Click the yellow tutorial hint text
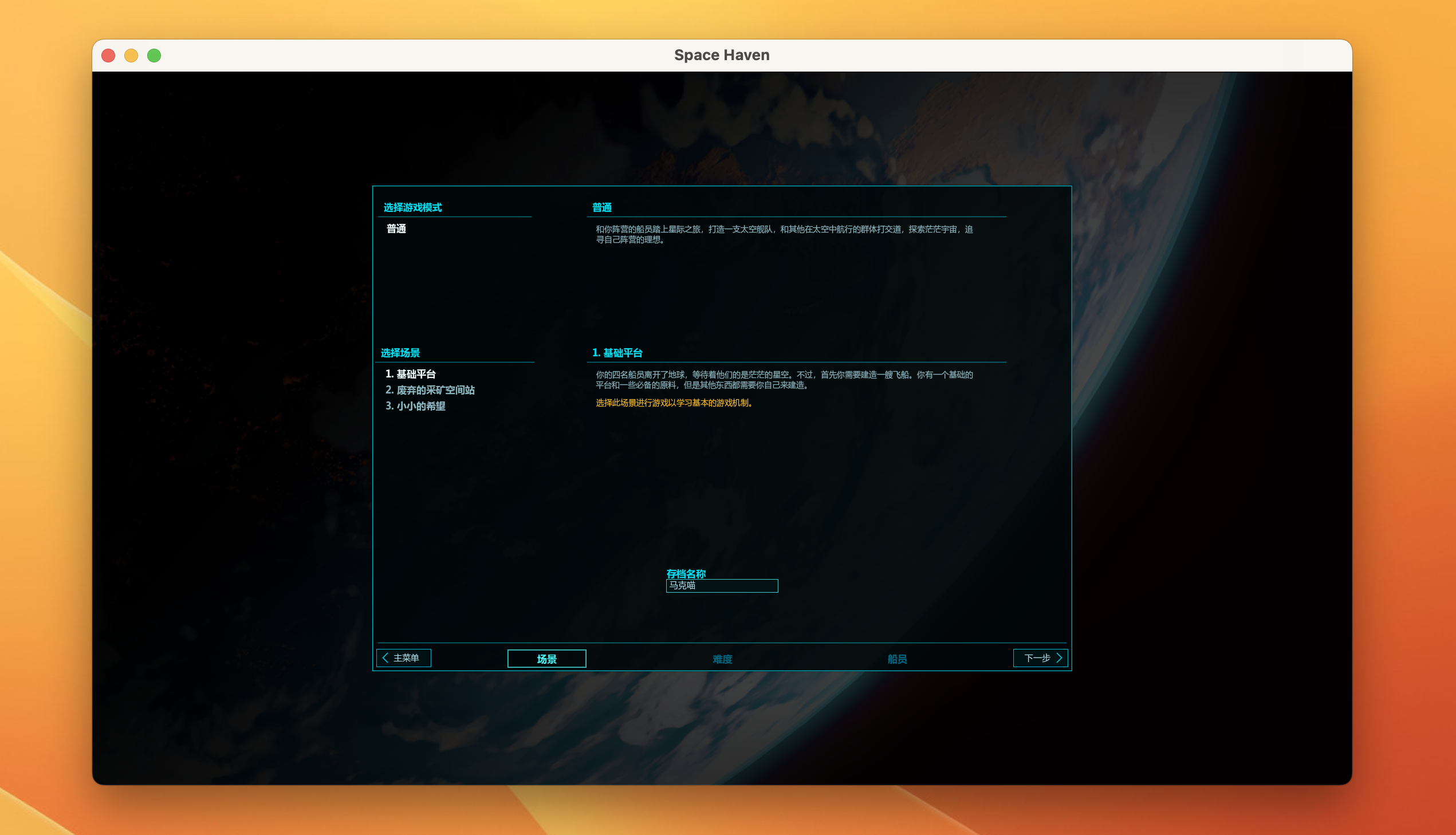The height and width of the screenshot is (835, 1456). tap(674, 403)
